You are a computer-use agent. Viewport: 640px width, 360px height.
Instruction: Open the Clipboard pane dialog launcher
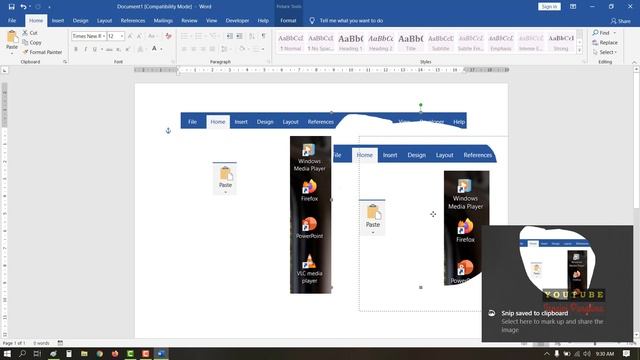(x=65, y=62)
